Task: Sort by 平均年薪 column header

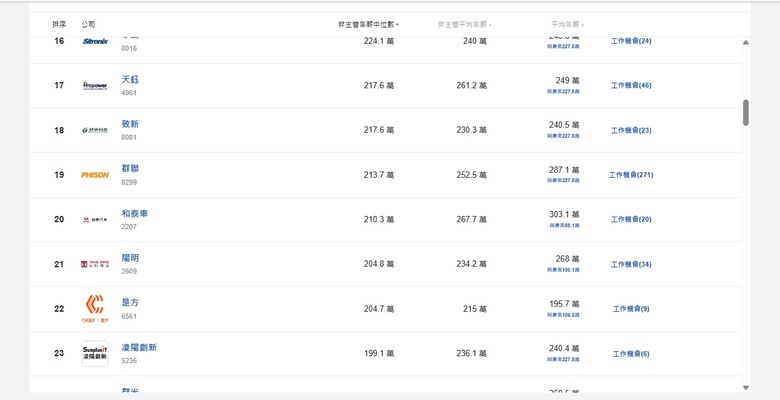Action: pos(567,24)
